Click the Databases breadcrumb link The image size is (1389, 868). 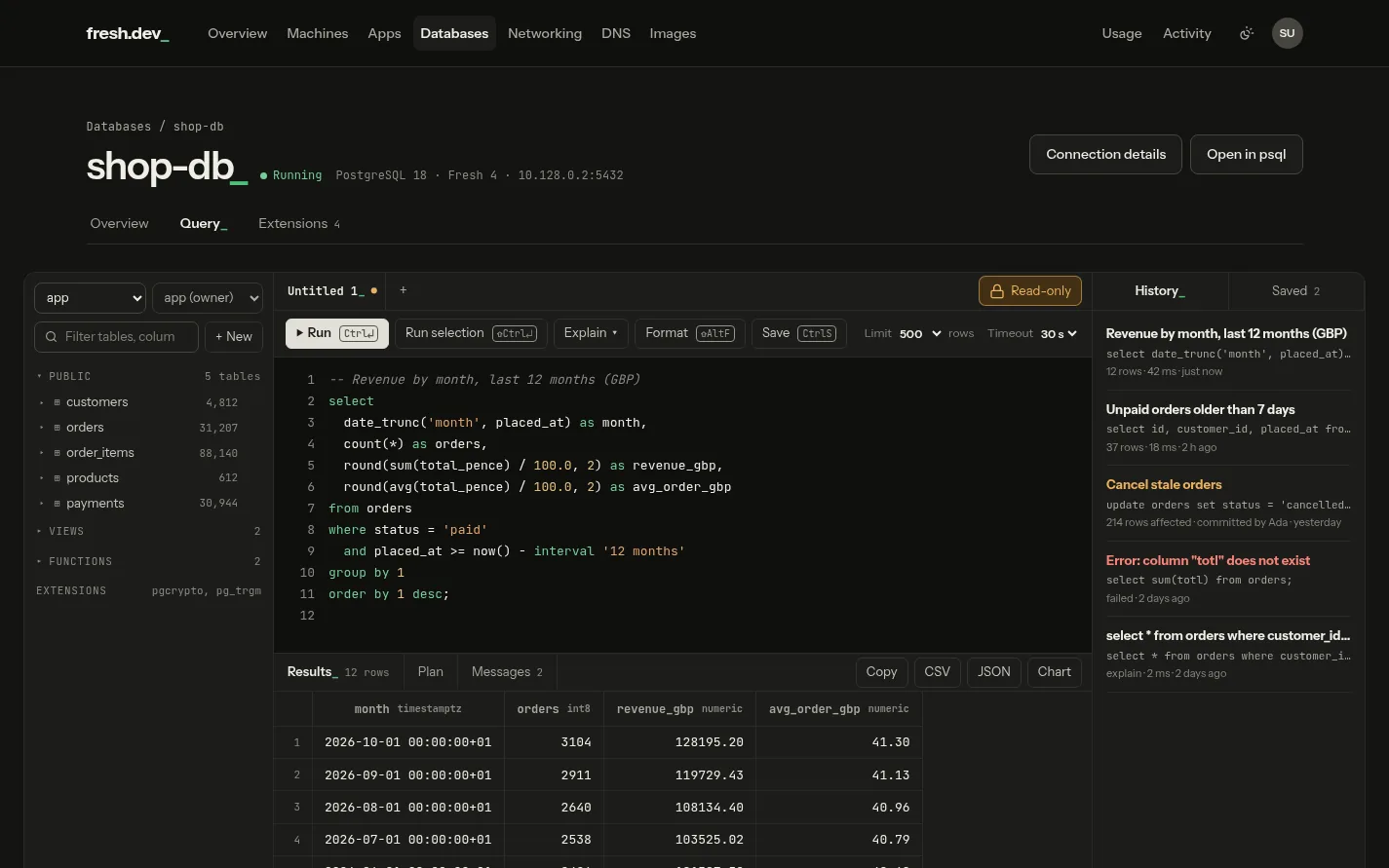[118, 127]
